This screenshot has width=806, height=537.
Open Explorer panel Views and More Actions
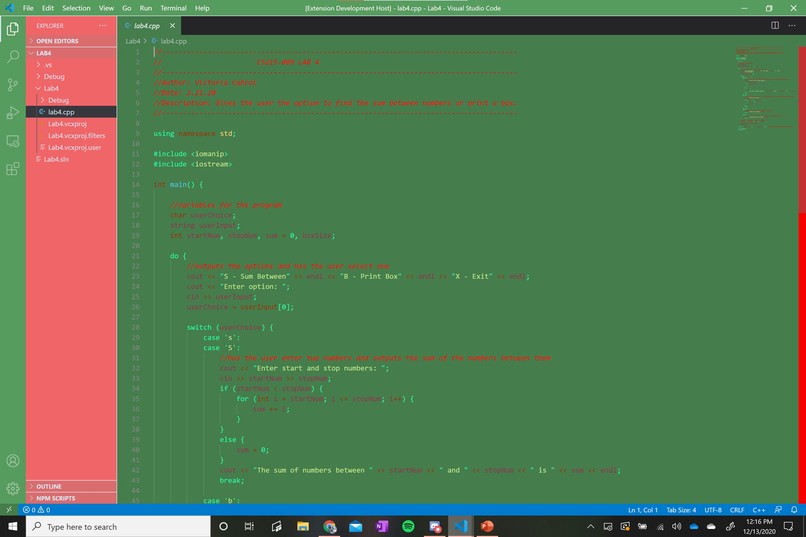[103, 25]
